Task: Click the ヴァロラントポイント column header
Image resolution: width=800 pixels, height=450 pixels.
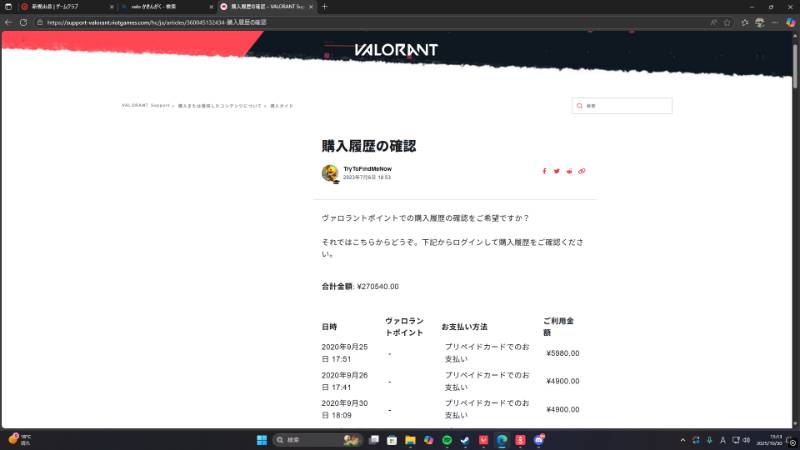Action: [x=404, y=327]
